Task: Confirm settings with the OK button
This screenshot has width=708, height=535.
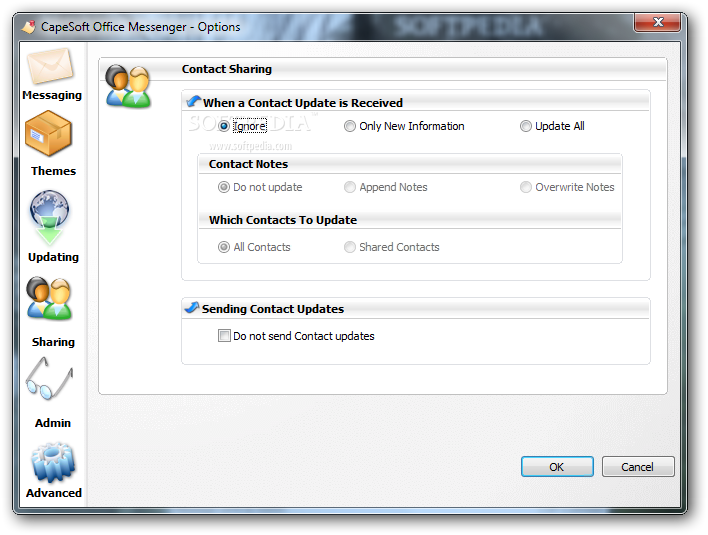Action: coord(557,467)
